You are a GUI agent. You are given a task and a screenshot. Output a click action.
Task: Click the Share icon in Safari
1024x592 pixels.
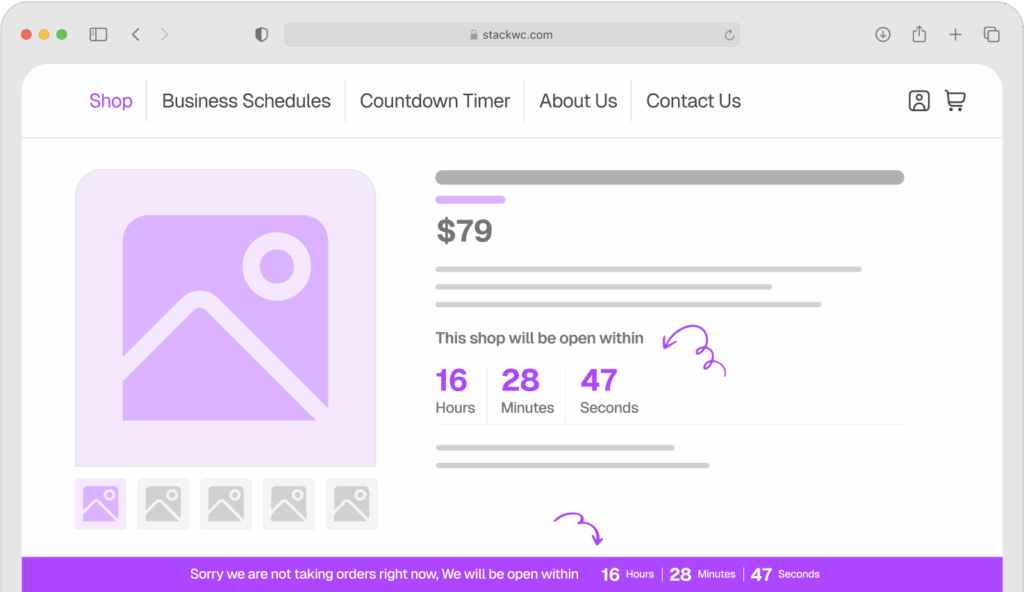coord(919,34)
